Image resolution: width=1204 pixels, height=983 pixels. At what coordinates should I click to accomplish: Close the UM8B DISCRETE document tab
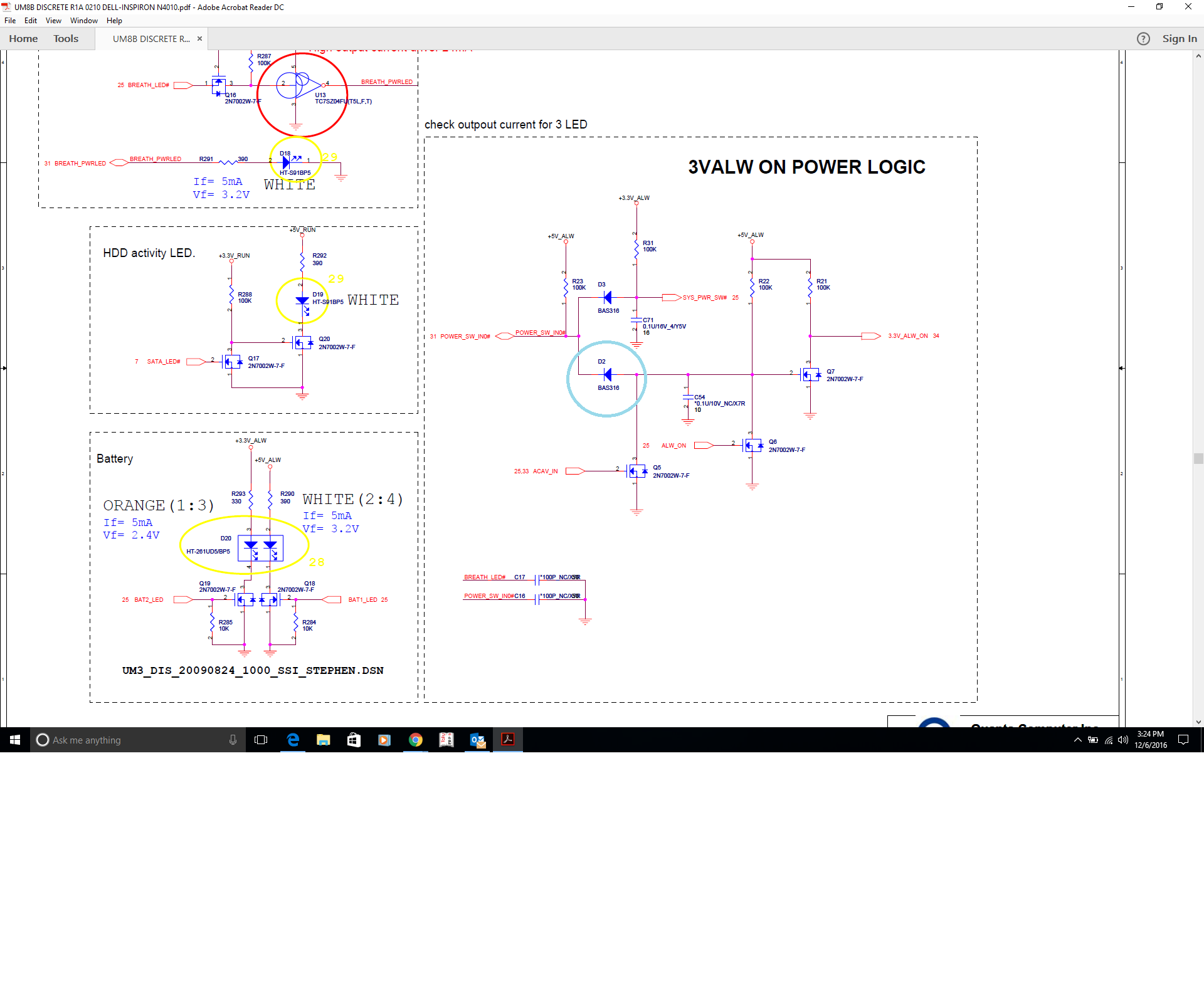pos(199,39)
